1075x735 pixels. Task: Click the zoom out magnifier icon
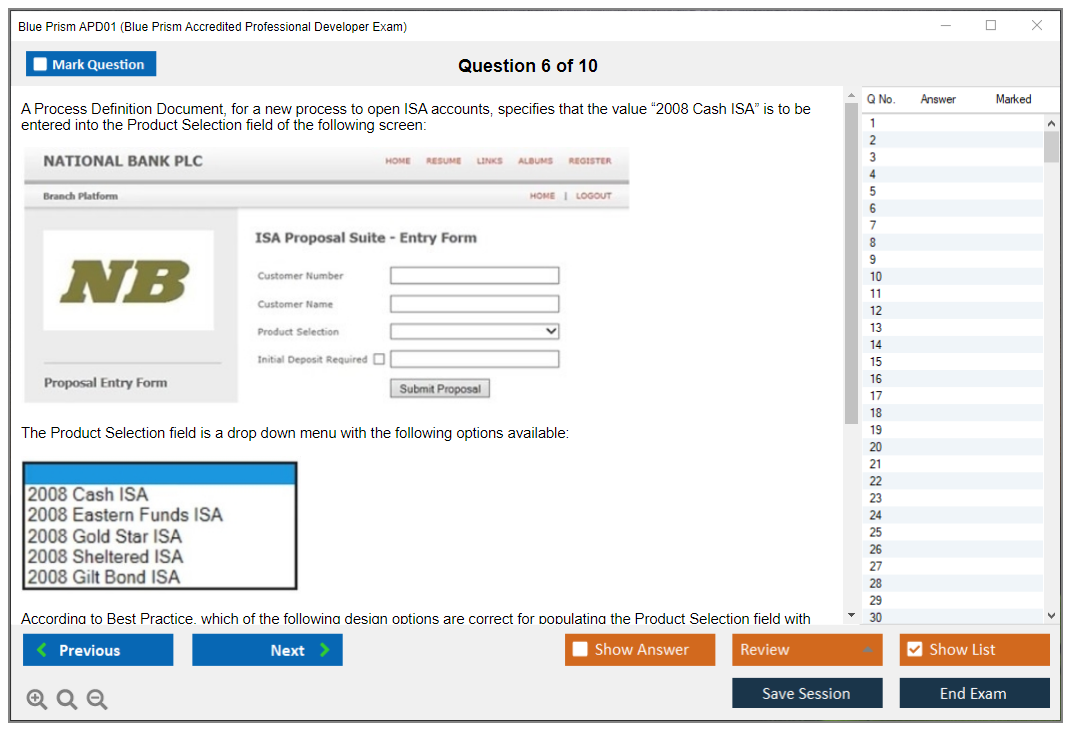pyautogui.click(x=97, y=700)
